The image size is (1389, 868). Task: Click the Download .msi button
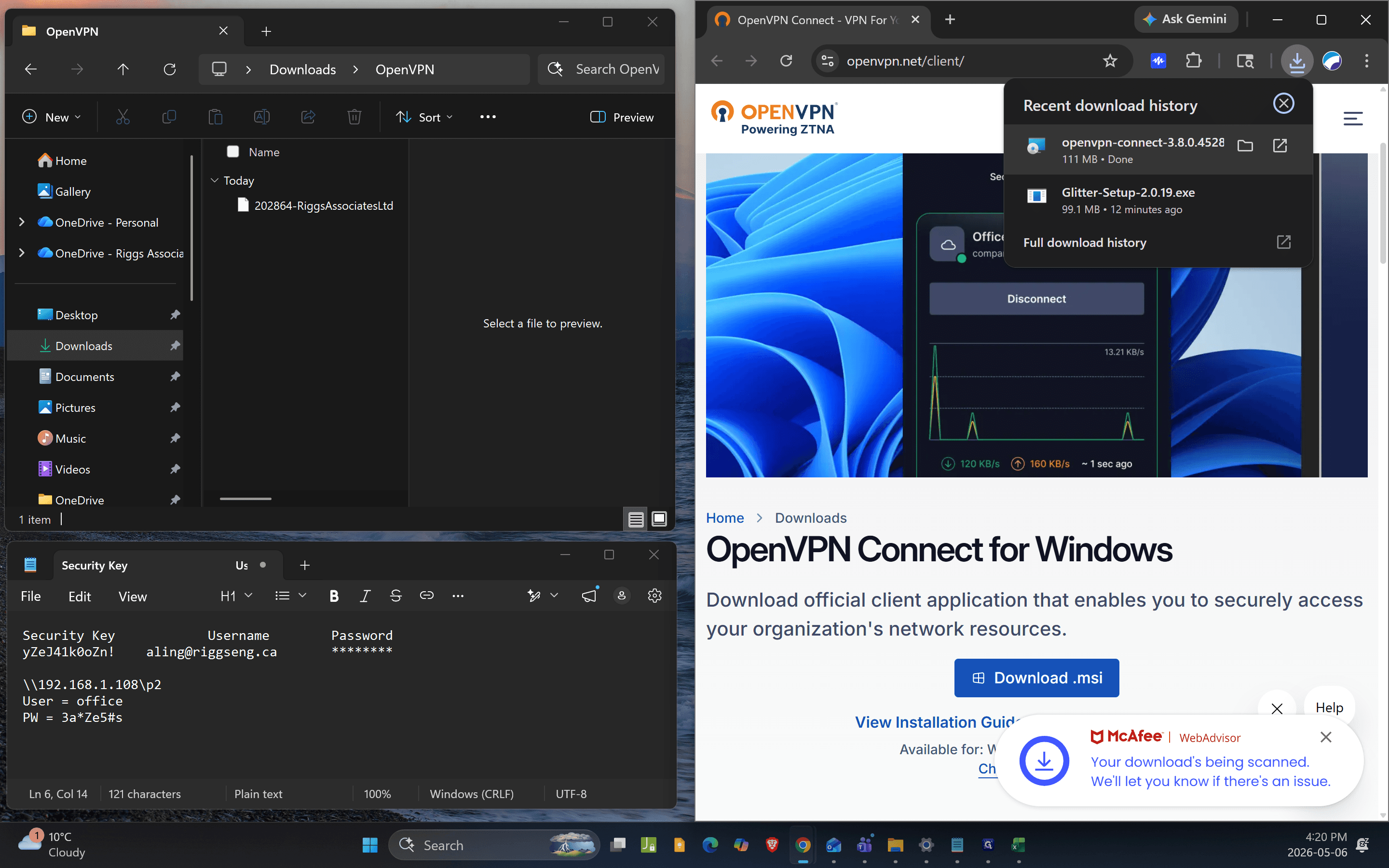pos(1036,678)
